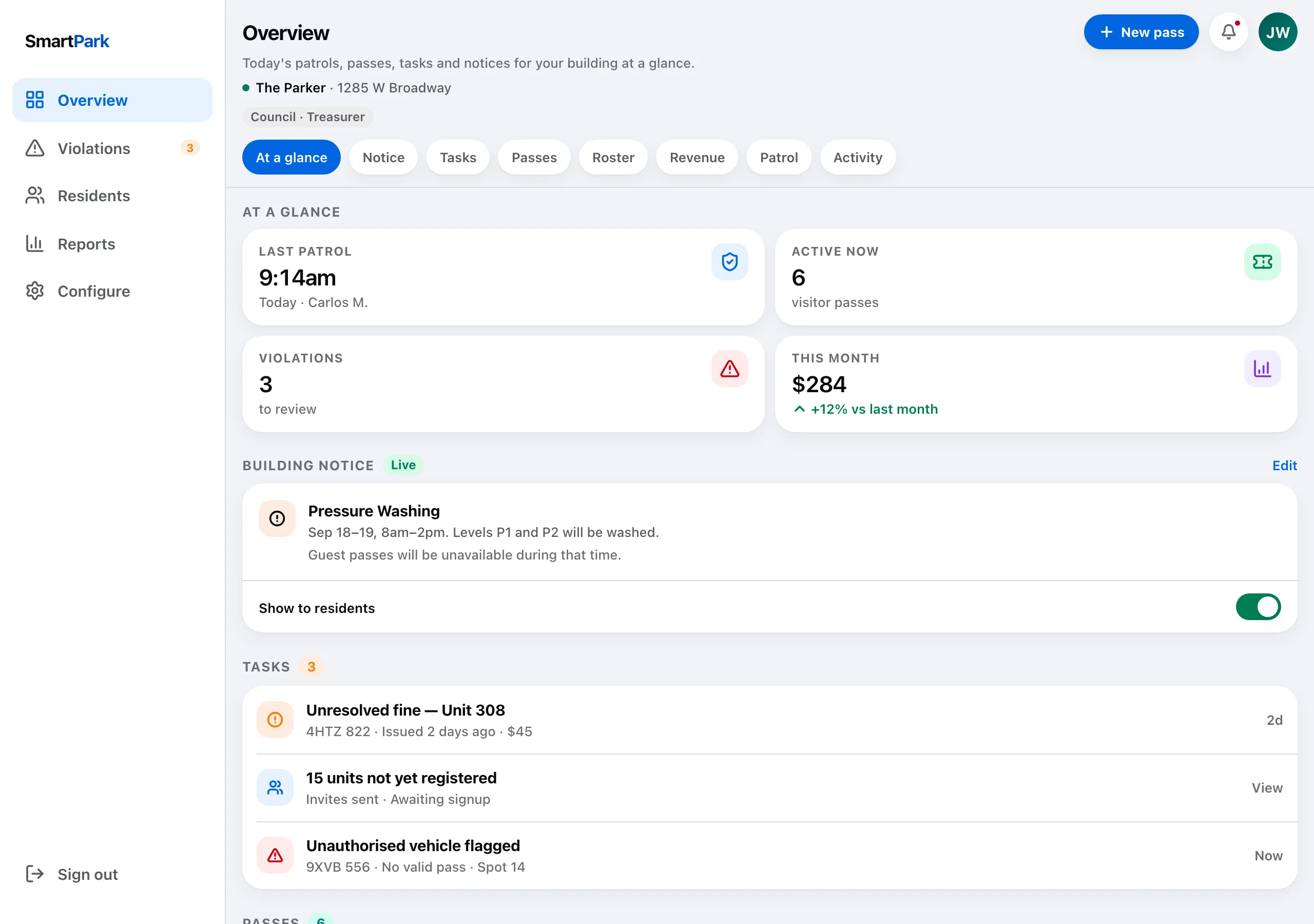Open the Passes tab

coord(534,158)
